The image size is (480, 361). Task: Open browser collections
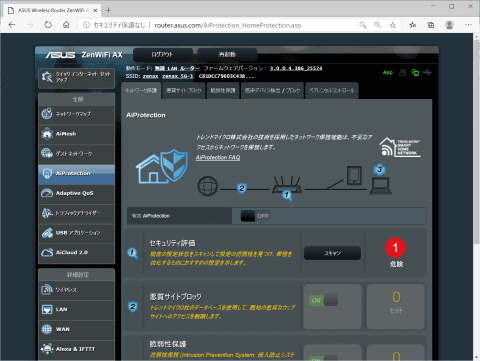(x=431, y=25)
